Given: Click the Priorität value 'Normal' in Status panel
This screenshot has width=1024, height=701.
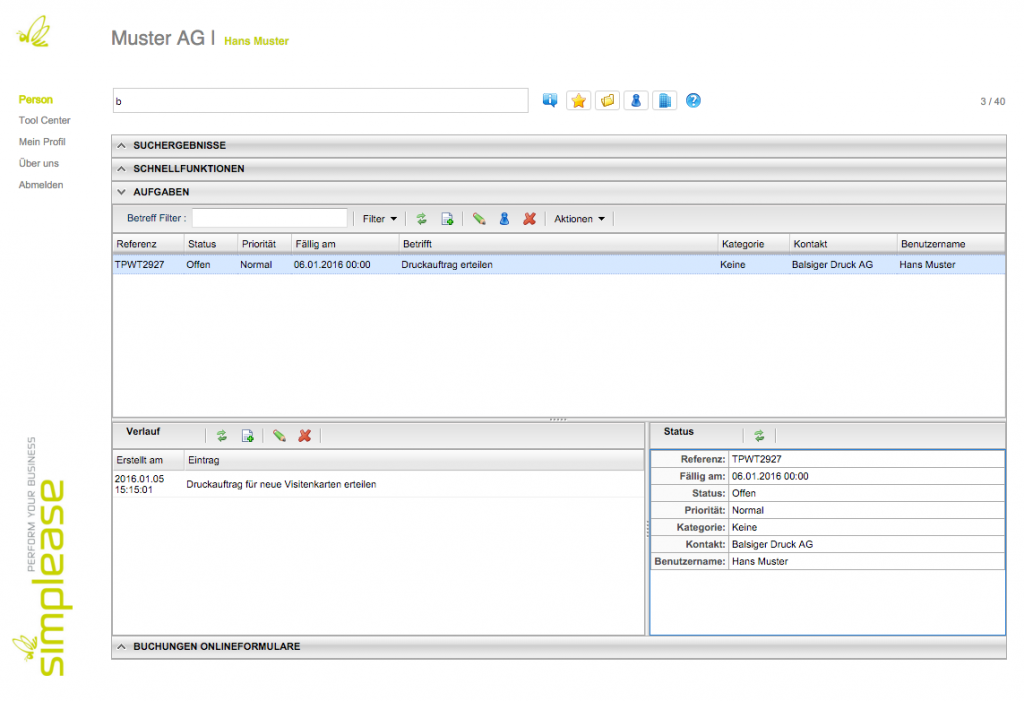Looking at the screenshot, I should pyautogui.click(x=748, y=510).
